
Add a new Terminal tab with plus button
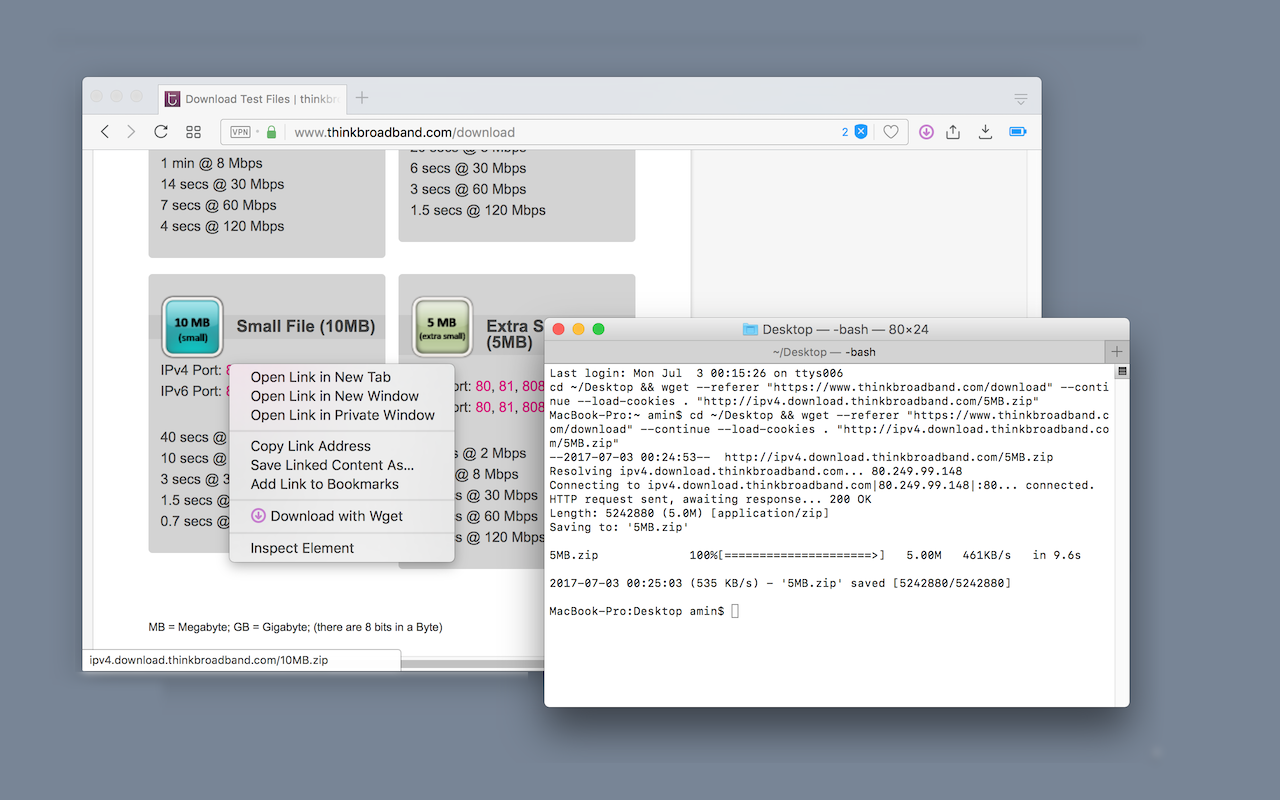[1117, 352]
